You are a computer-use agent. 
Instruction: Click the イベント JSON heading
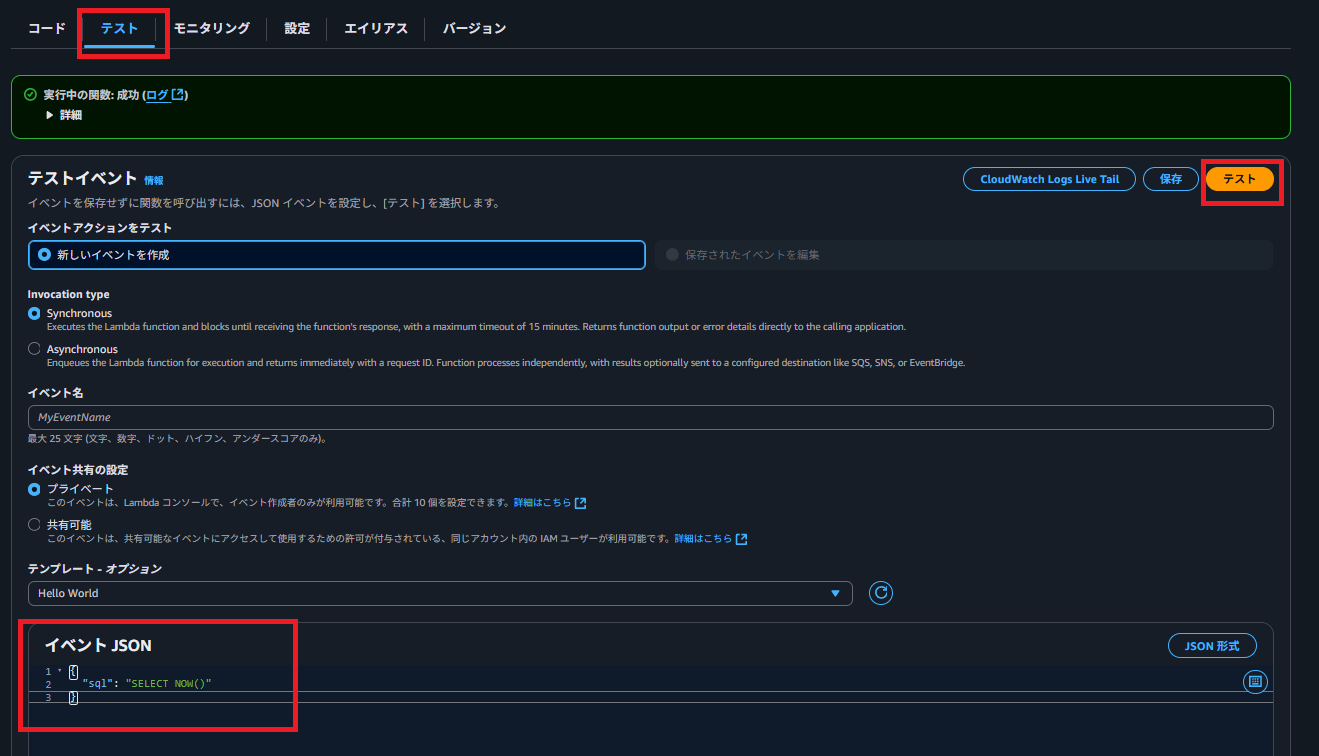click(98, 646)
